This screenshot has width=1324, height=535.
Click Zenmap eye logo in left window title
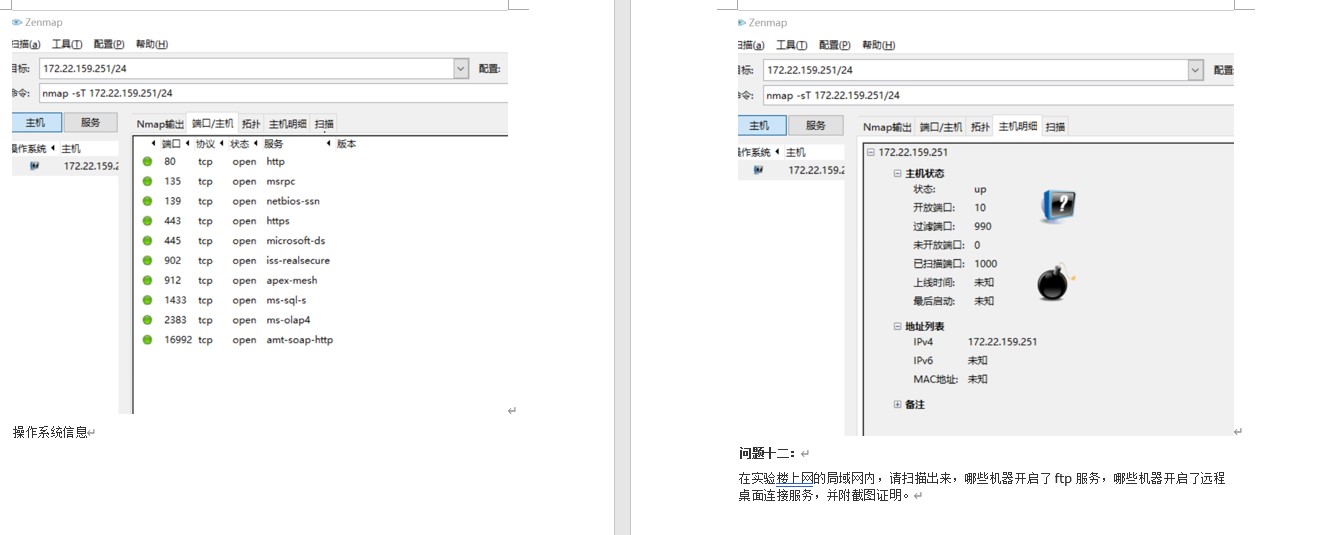pos(17,22)
